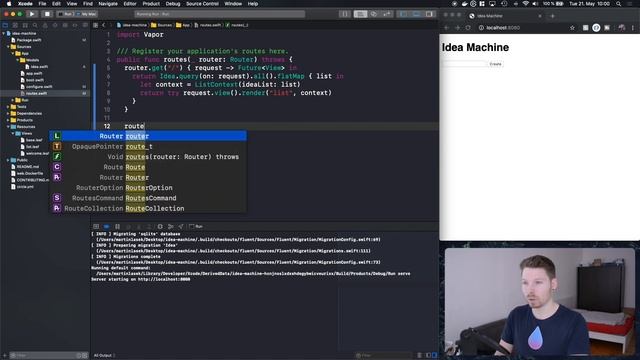Bookmark the localhost page with star

(572, 28)
